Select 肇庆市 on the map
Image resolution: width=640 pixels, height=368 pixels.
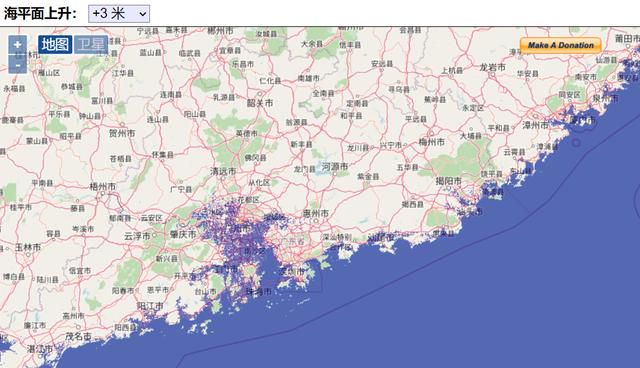[183, 235]
